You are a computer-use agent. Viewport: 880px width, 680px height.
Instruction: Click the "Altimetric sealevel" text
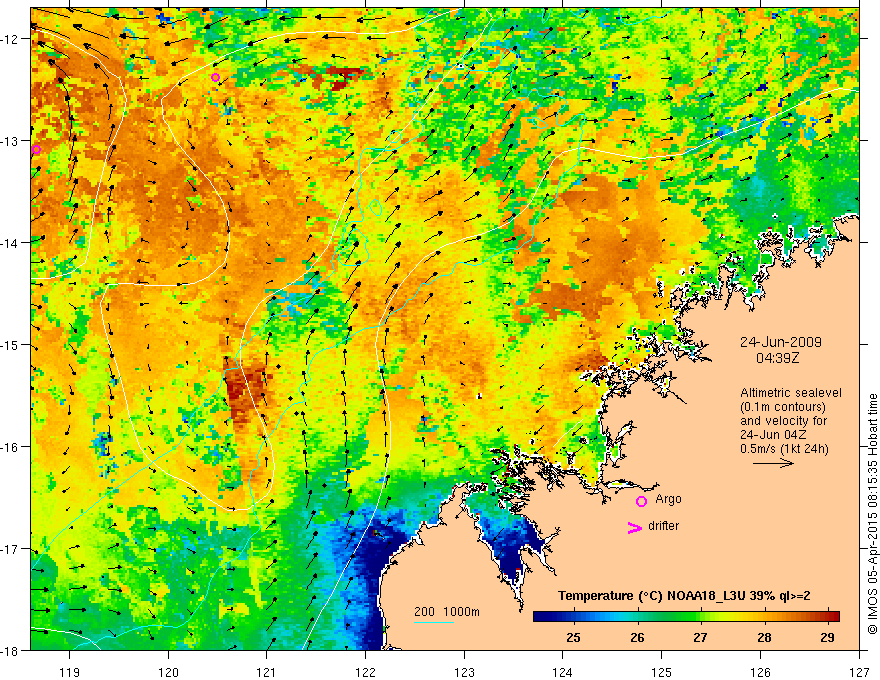pos(791,393)
